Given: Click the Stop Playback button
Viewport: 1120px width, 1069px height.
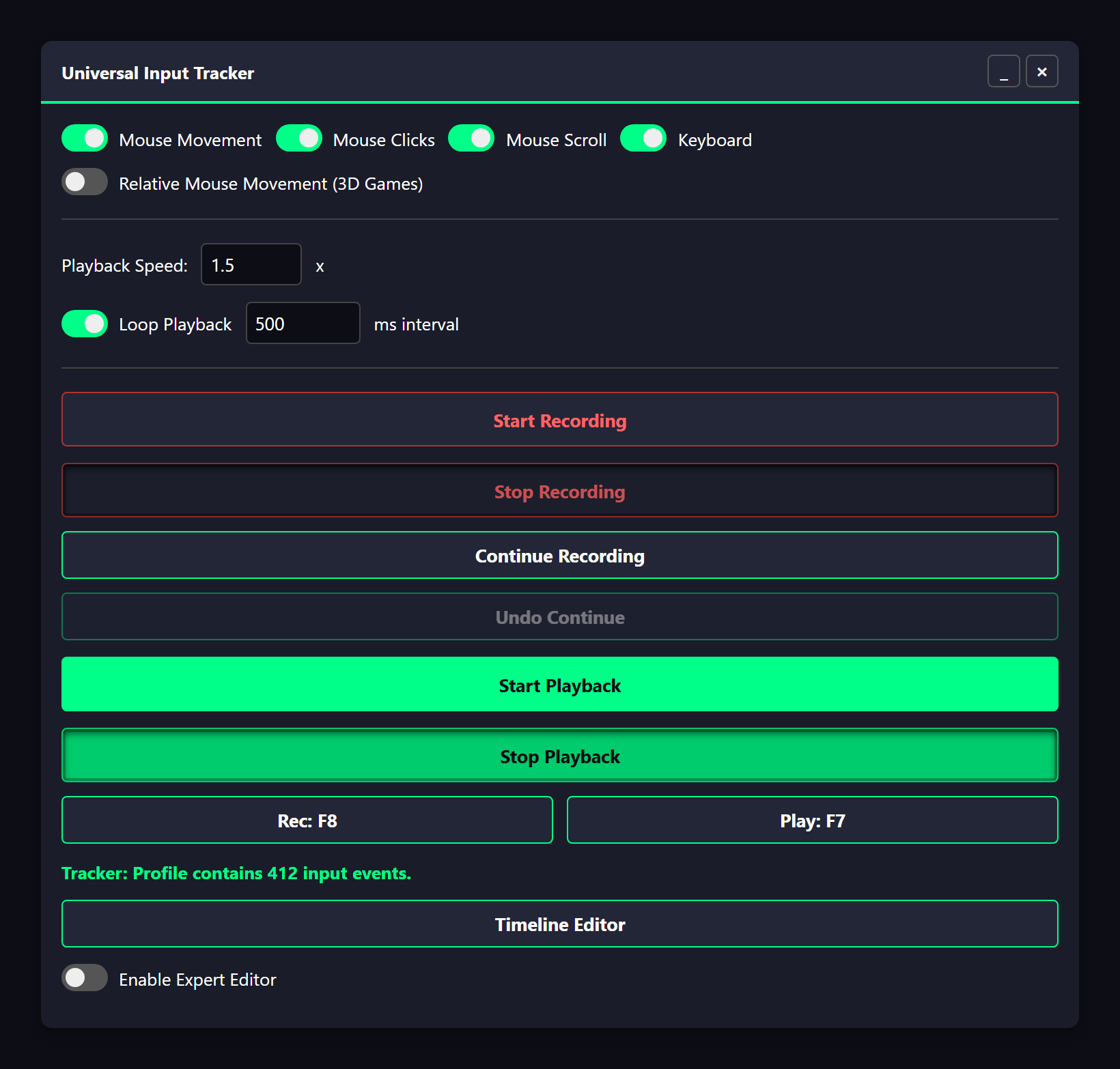Looking at the screenshot, I should click(560, 755).
